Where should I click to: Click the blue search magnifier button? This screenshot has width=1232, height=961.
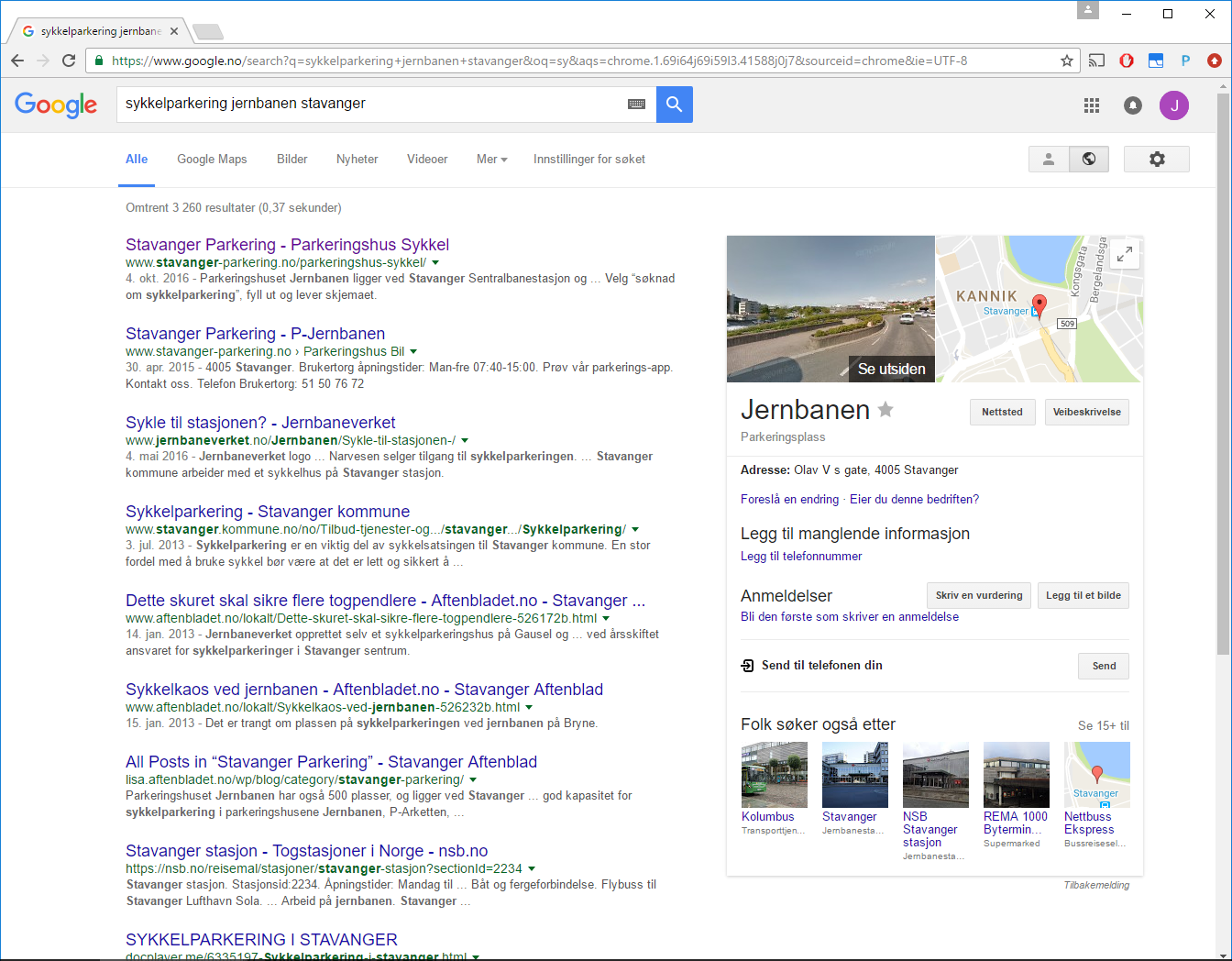click(675, 105)
